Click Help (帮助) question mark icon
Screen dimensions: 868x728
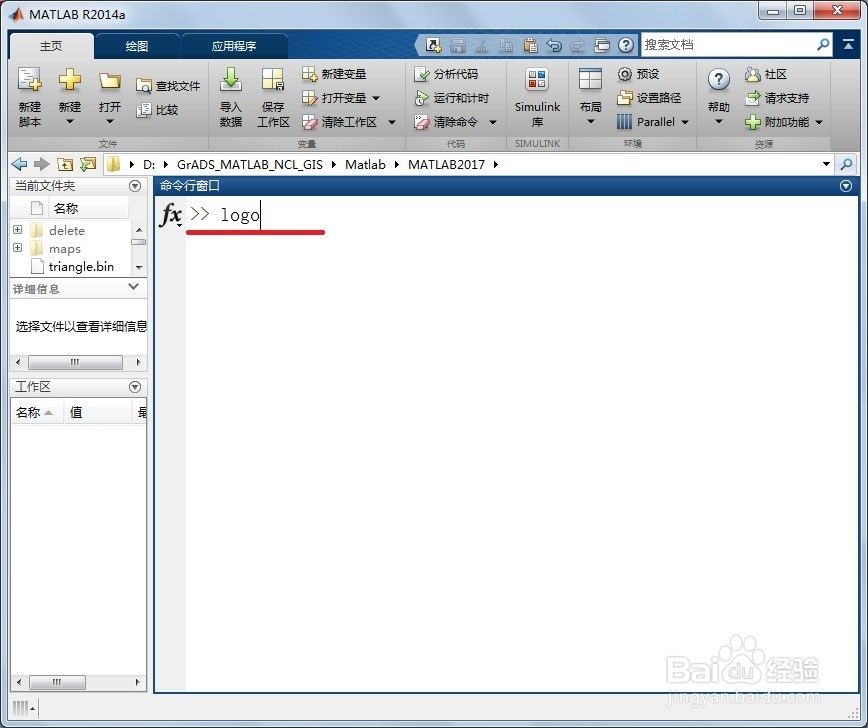719,80
